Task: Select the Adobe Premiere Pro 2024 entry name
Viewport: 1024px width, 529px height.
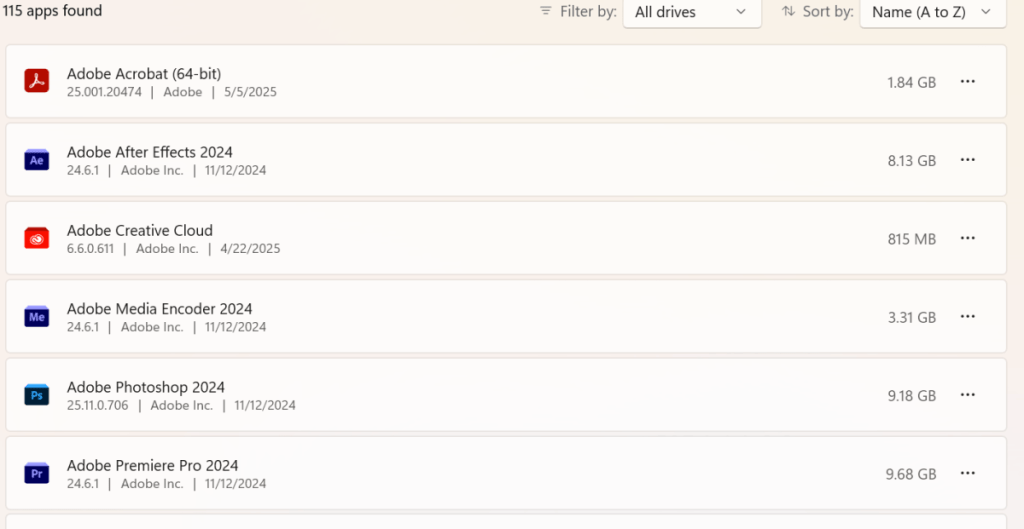Action: coord(152,465)
